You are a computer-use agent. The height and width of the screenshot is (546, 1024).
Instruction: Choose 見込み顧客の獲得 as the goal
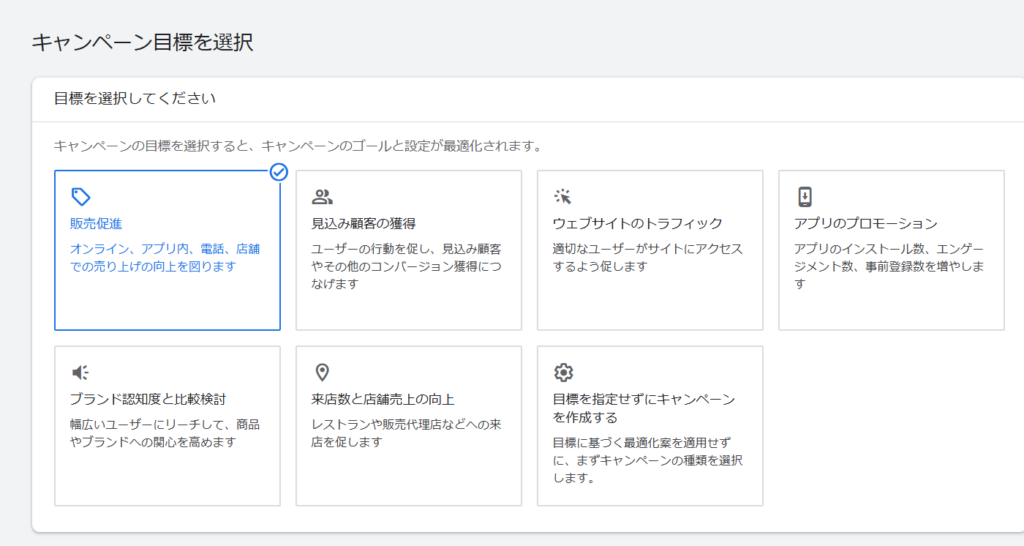tap(409, 250)
